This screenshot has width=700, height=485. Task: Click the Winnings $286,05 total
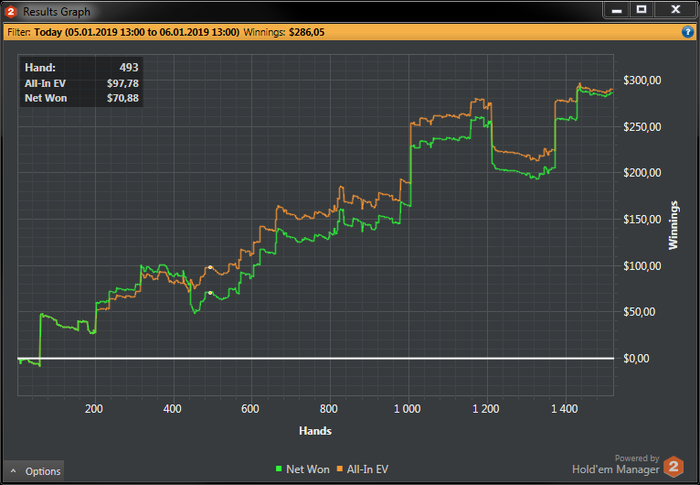point(284,32)
